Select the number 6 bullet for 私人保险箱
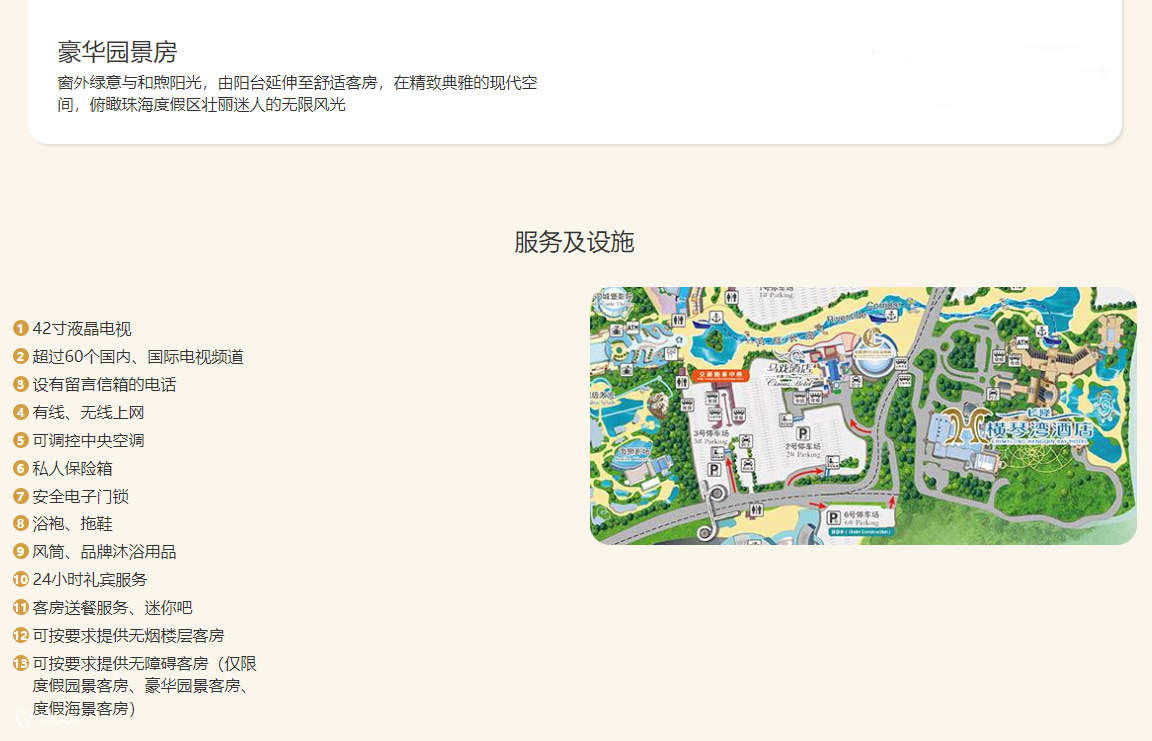The image size is (1152, 741). tap(20, 468)
